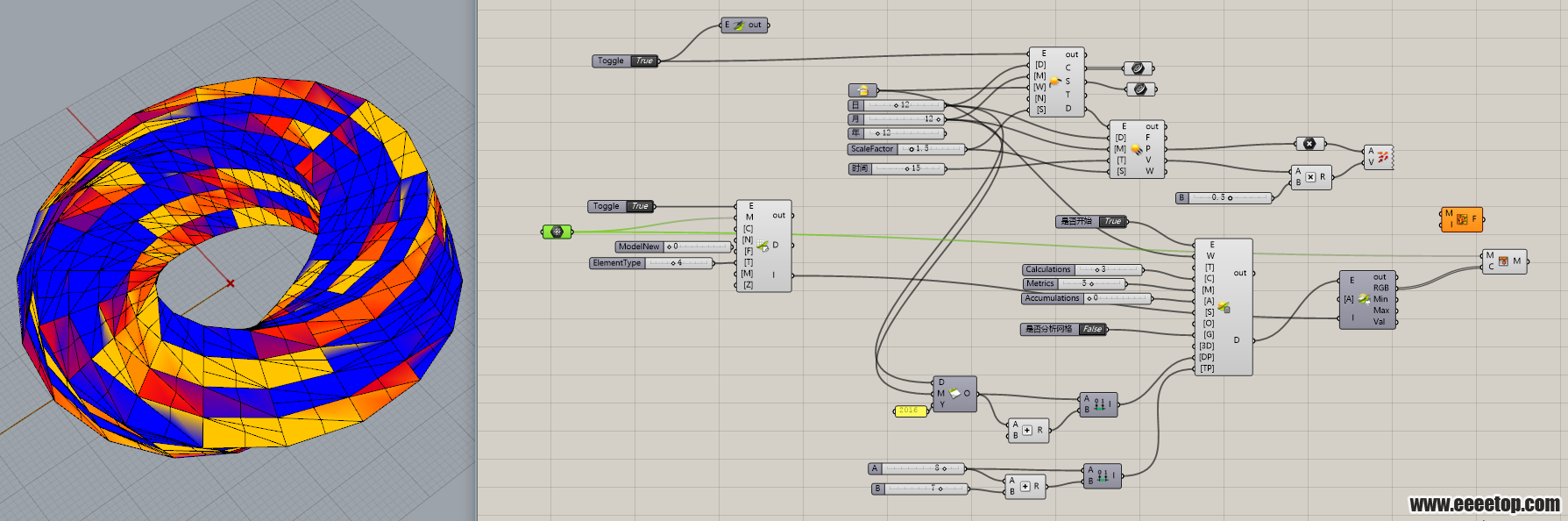Click the leaf icon component with E and out ports
Viewport: 1568px width, 521px height.
pos(744,25)
